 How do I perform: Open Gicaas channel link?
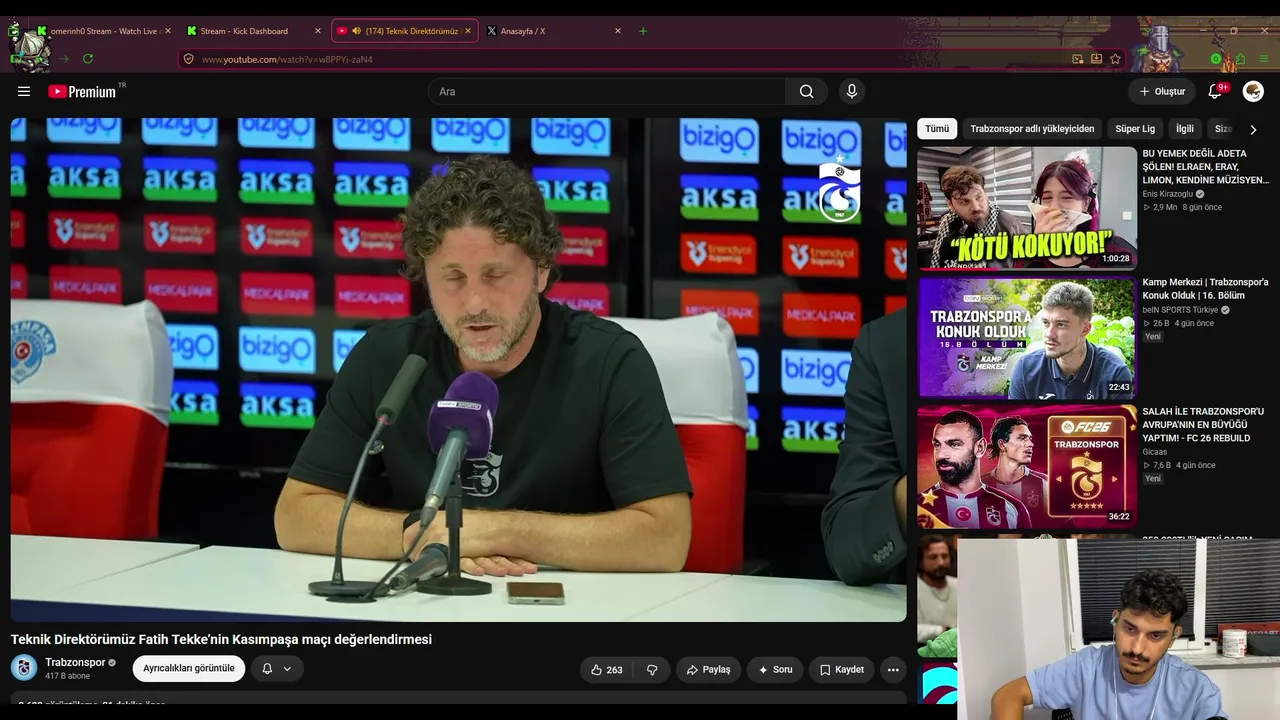click(x=1155, y=452)
